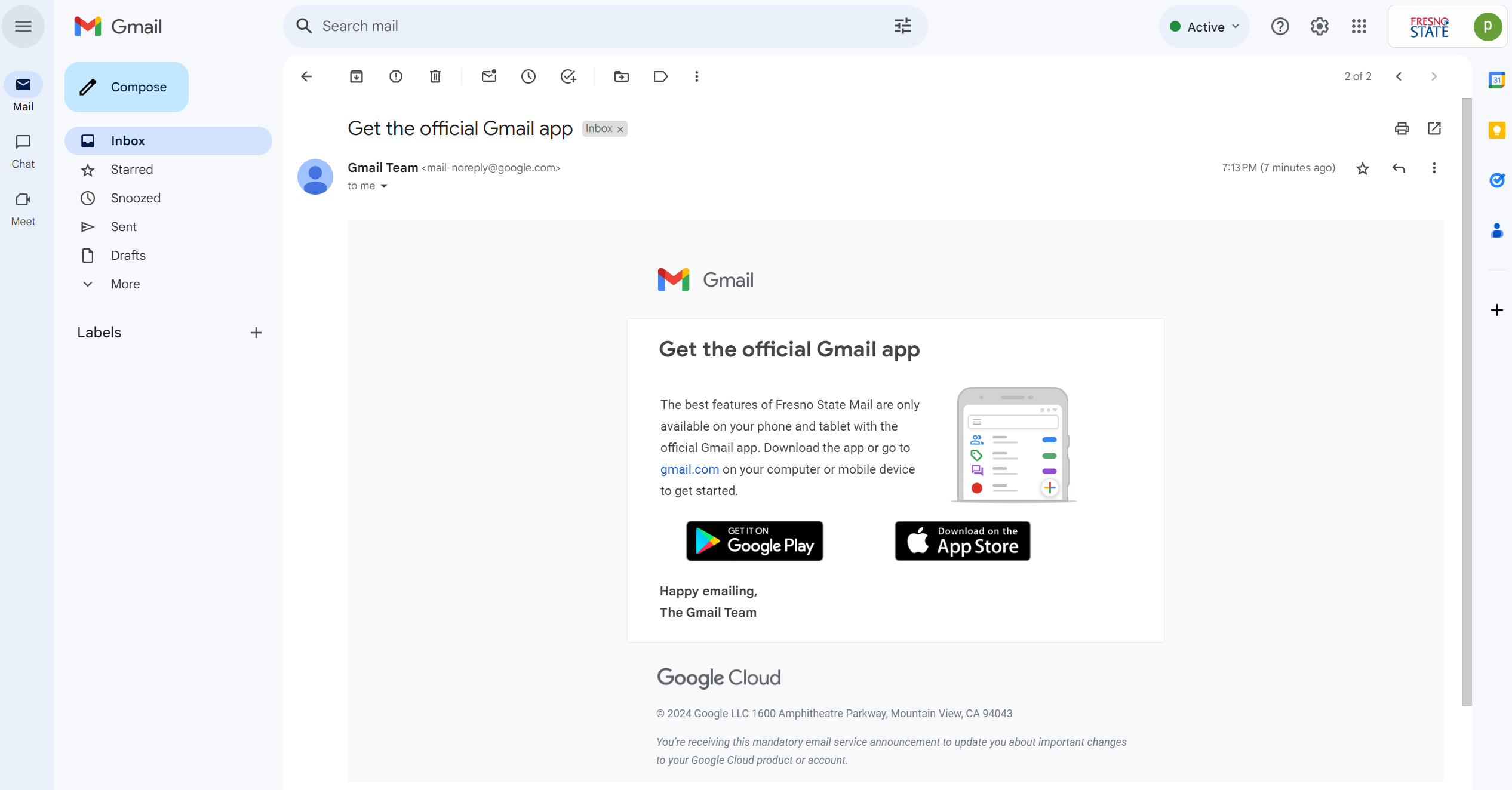Click the search magnifier icon
This screenshot has height=790, width=1512.
click(x=304, y=26)
